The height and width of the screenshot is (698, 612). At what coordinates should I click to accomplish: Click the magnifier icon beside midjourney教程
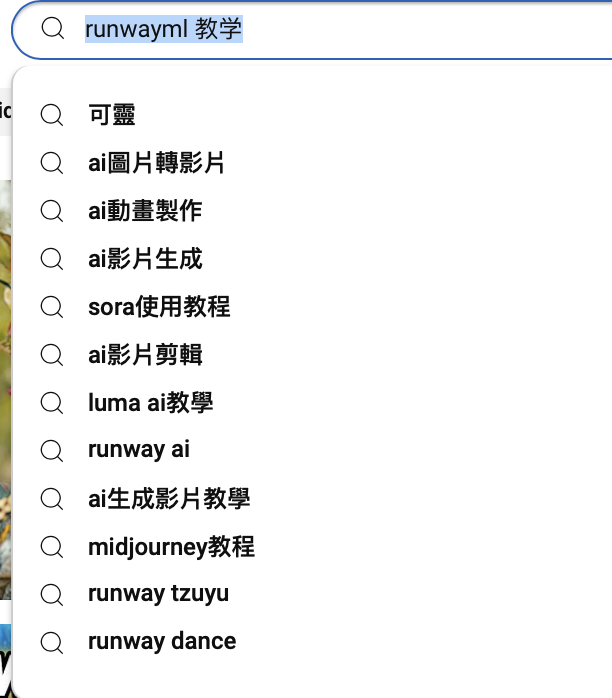52,547
